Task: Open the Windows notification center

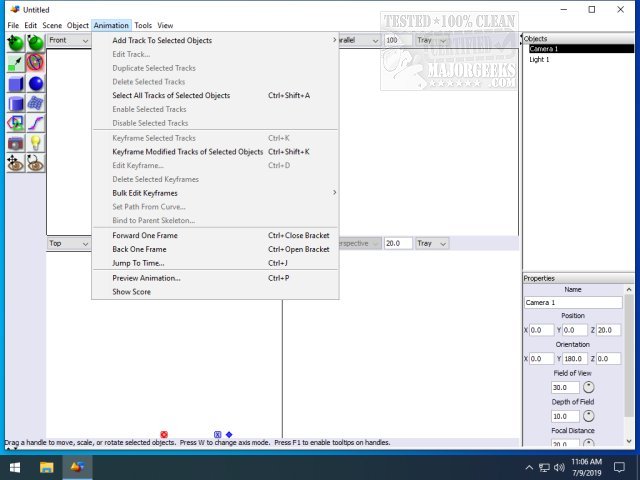Action: pyautogui.click(x=620, y=467)
